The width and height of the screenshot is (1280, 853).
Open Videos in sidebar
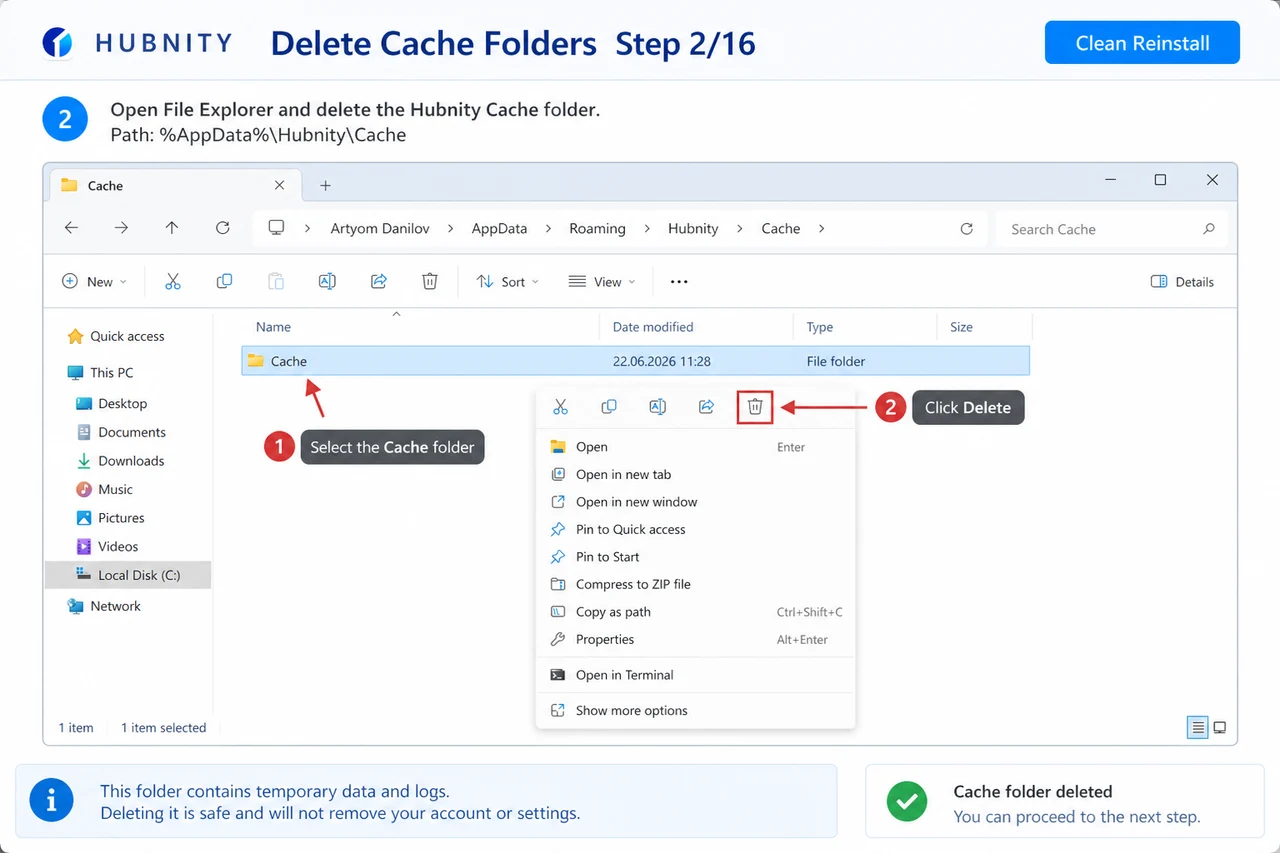108,546
